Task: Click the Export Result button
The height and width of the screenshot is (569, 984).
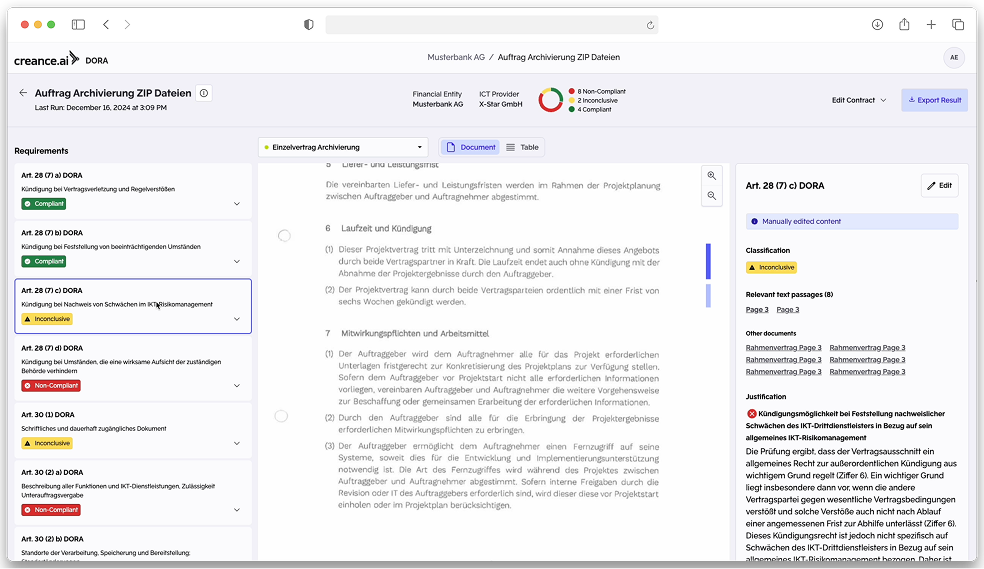Action: (934, 100)
